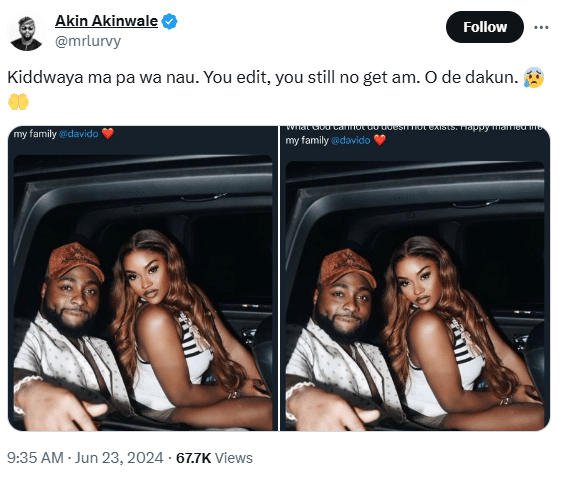Click the 67.7K Views count
Image resolution: width=564 pixels, height=484 pixels.
tap(214, 458)
